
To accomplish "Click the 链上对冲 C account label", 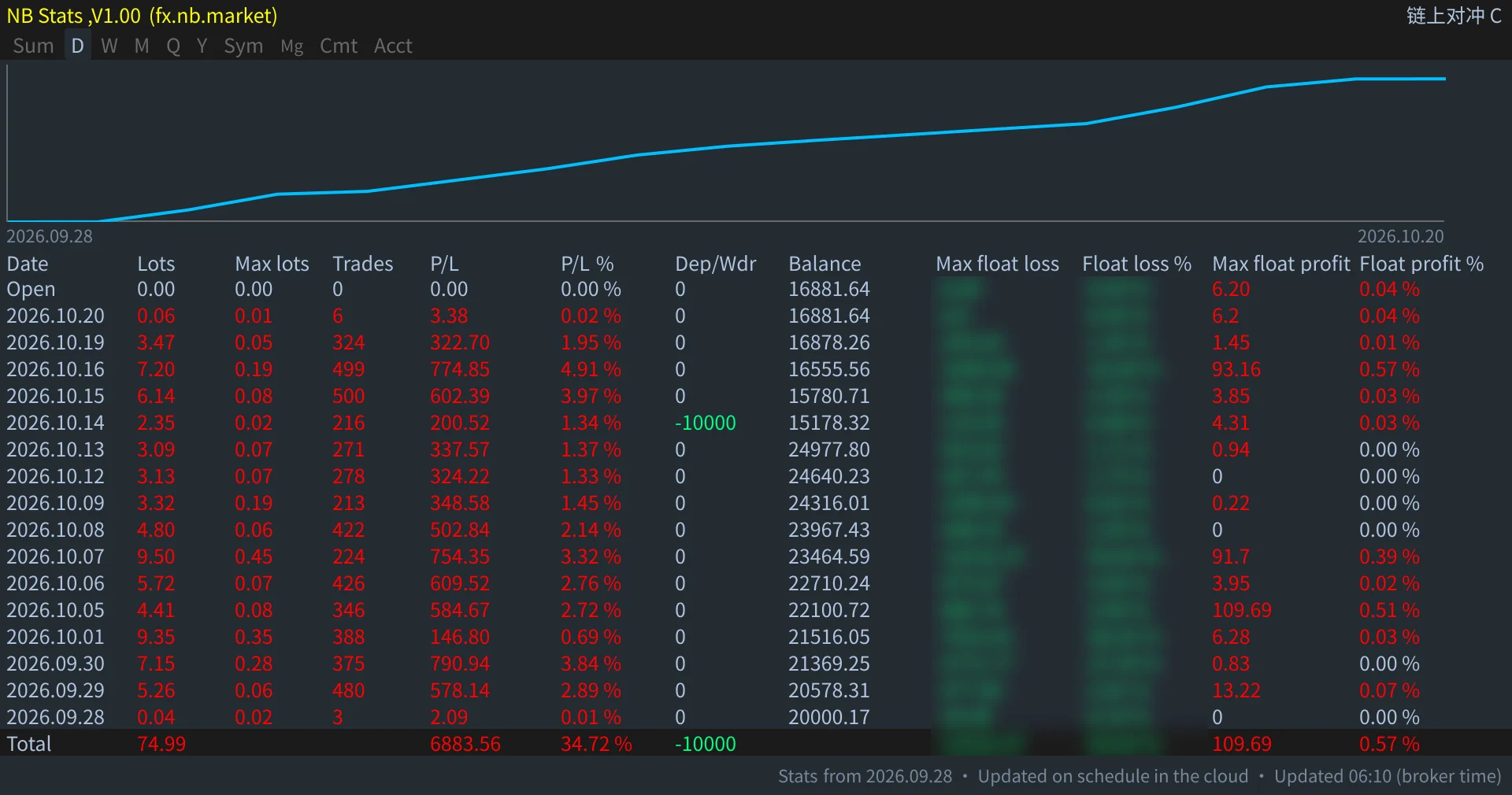I will [1454, 16].
